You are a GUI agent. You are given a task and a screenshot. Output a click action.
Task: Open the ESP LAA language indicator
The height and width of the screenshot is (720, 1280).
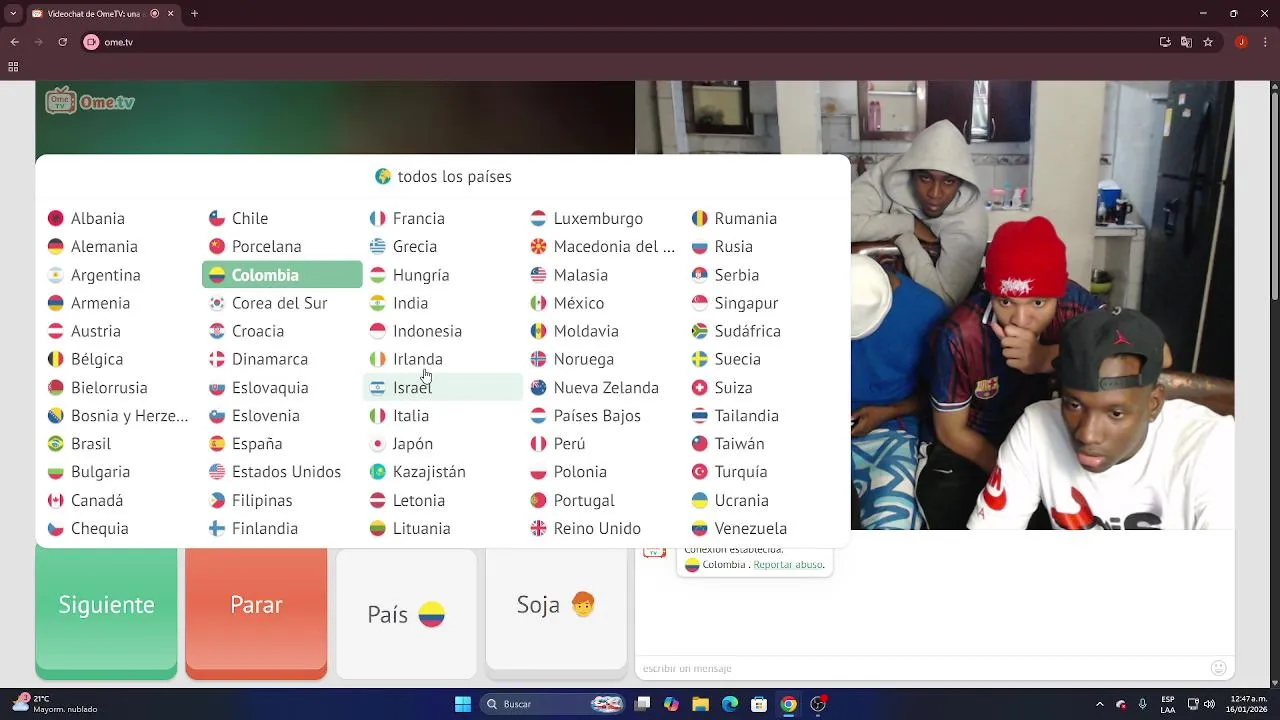pyautogui.click(x=1168, y=704)
